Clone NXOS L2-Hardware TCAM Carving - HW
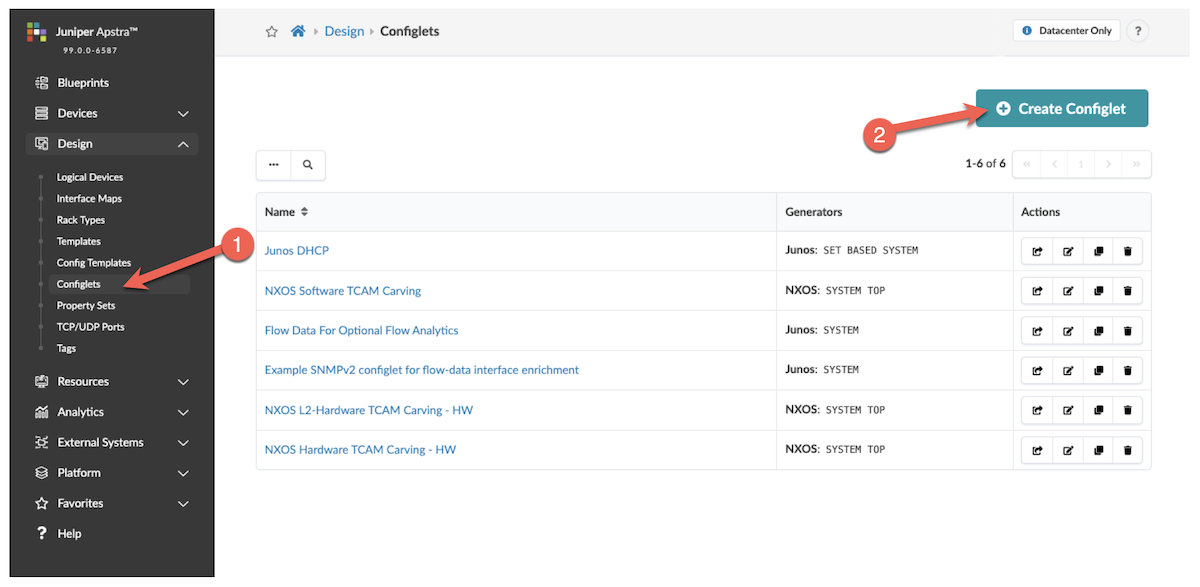 (1097, 411)
